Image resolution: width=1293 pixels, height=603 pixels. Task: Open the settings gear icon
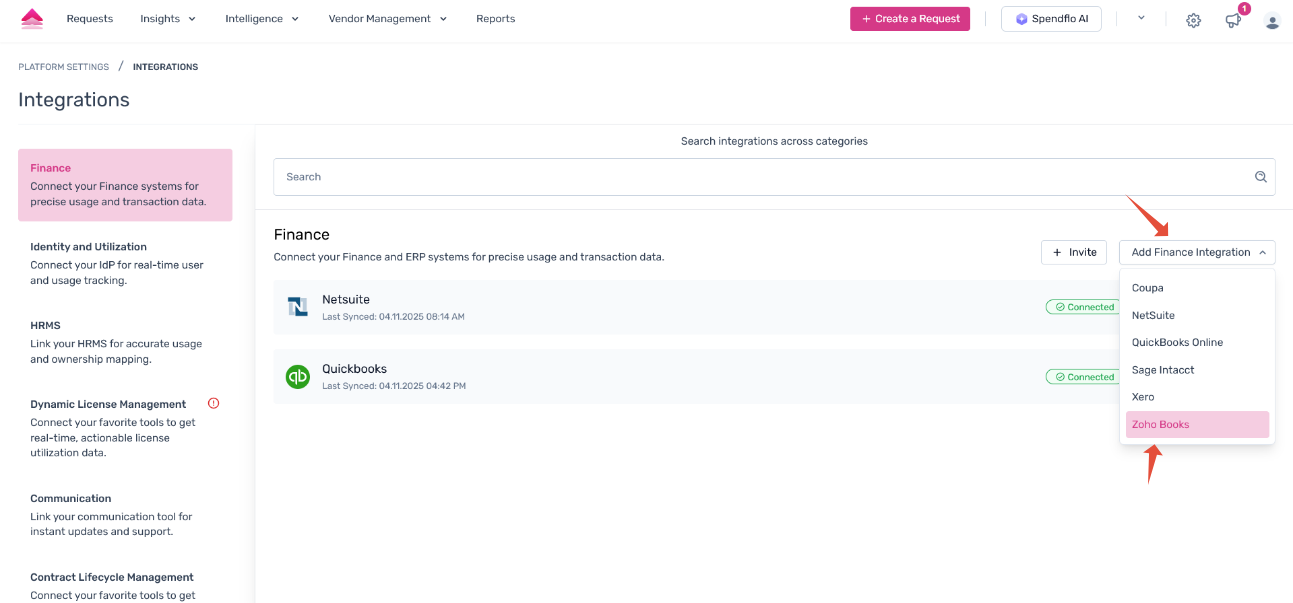tap(1193, 20)
